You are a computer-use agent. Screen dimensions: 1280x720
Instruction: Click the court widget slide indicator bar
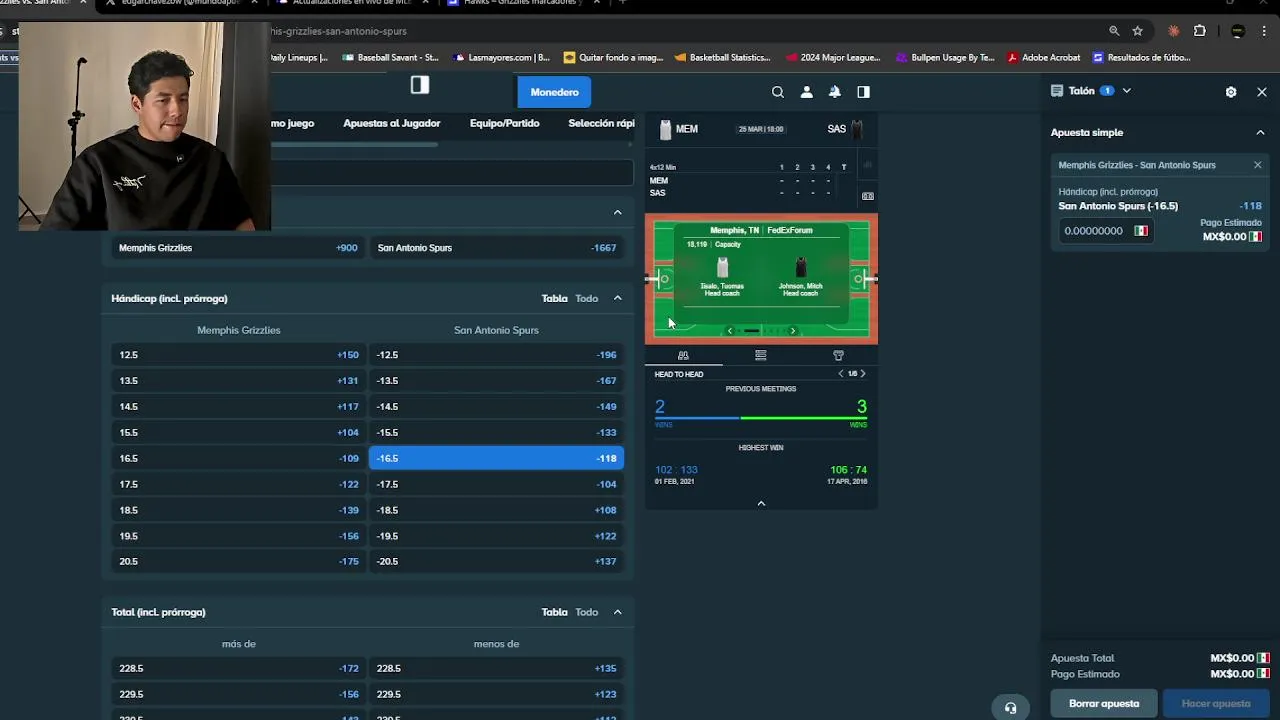coord(751,331)
